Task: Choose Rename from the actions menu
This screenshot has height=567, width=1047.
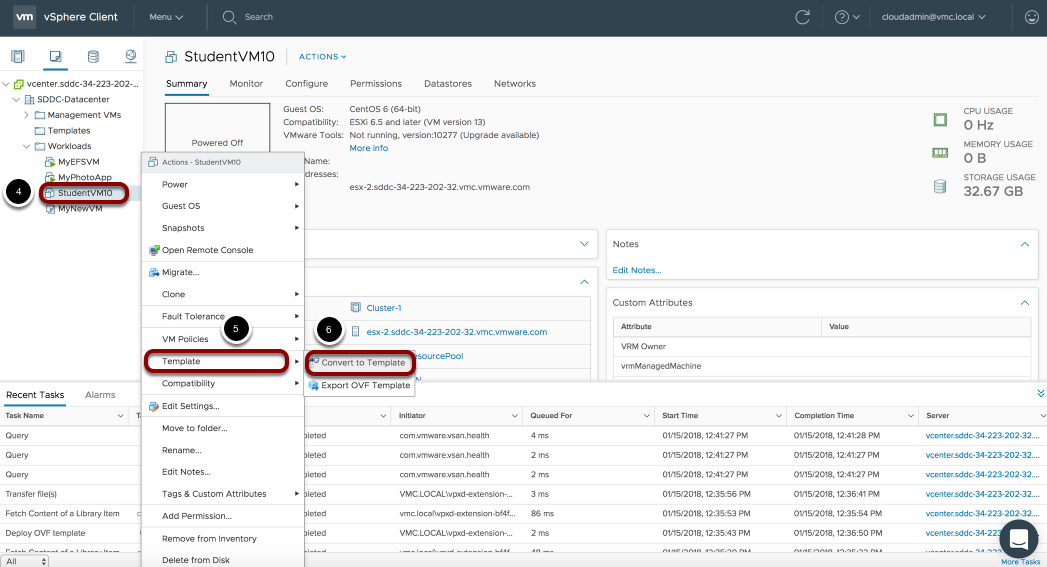Action: pos(223,450)
